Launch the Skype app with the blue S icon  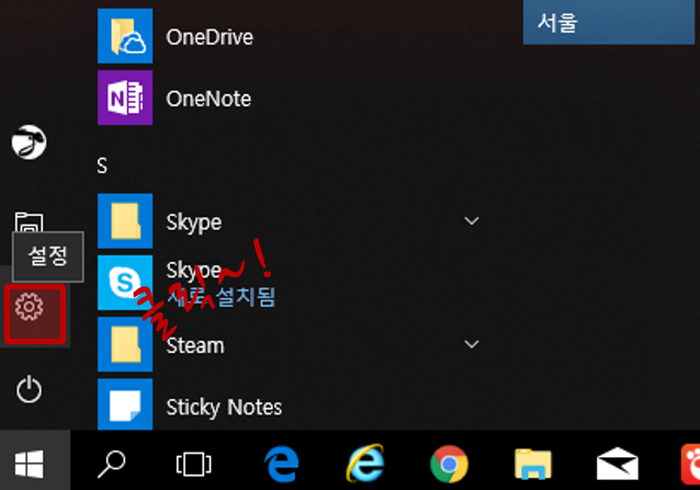pos(290,282)
